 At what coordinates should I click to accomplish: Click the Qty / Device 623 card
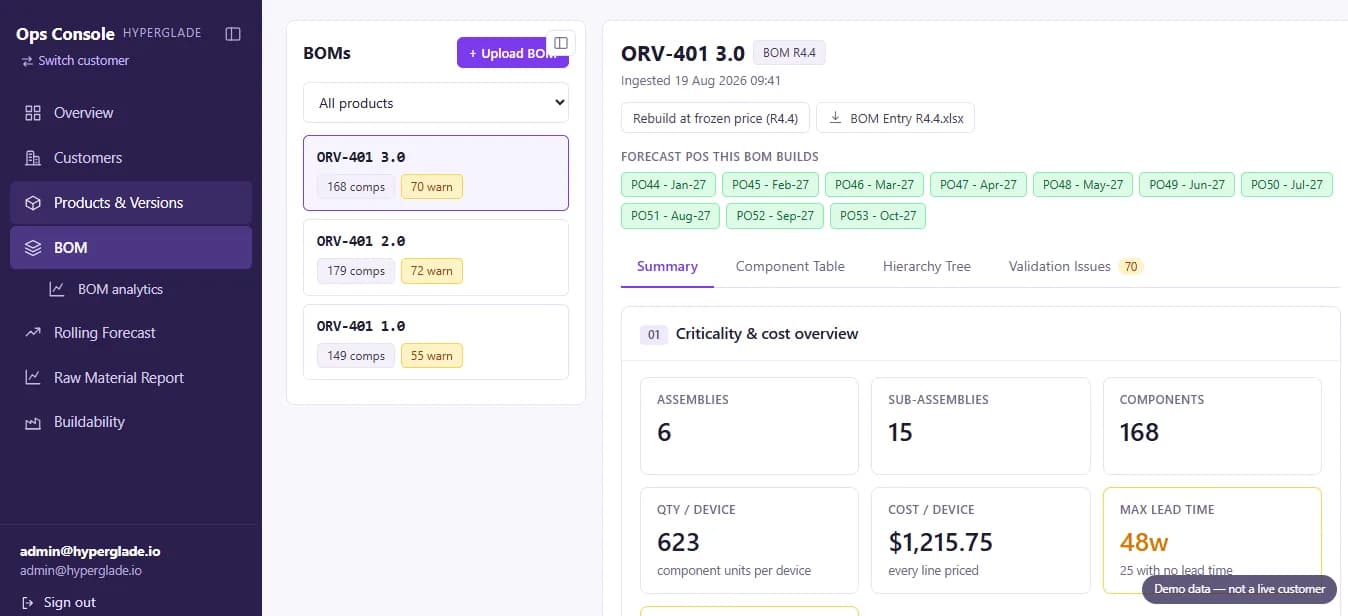pos(749,540)
